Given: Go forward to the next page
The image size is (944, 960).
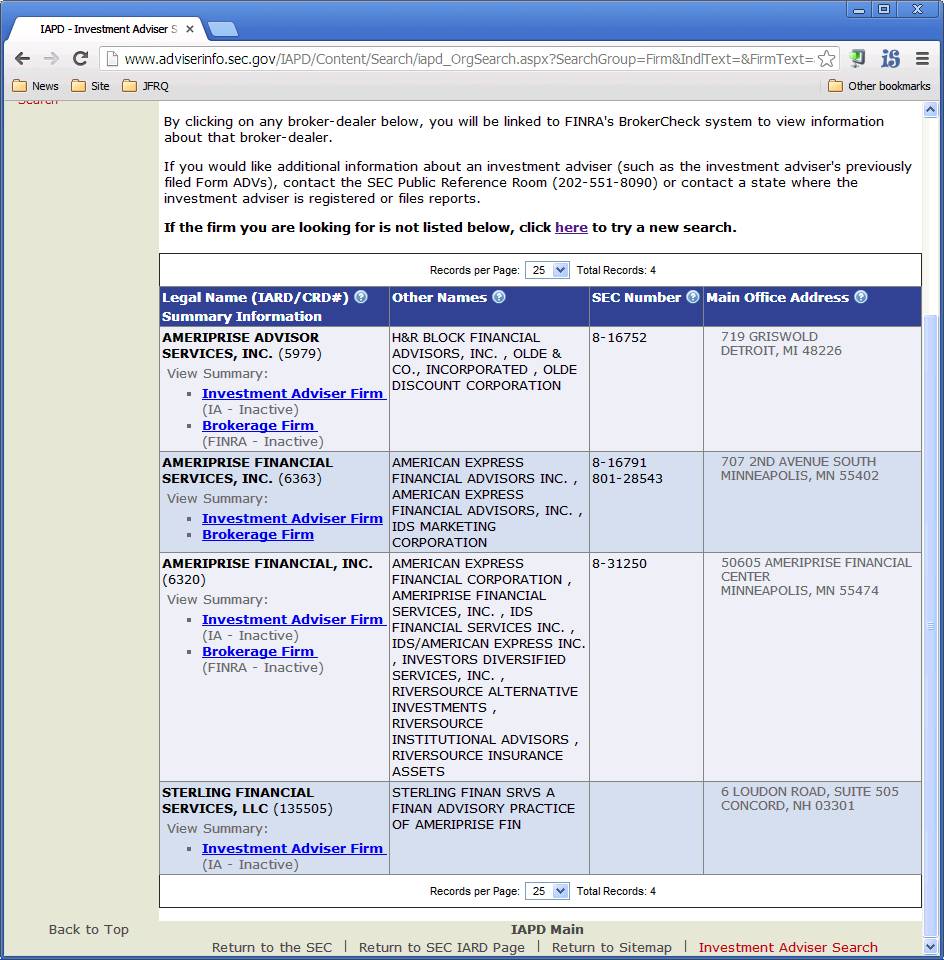Looking at the screenshot, I should tap(51, 59).
